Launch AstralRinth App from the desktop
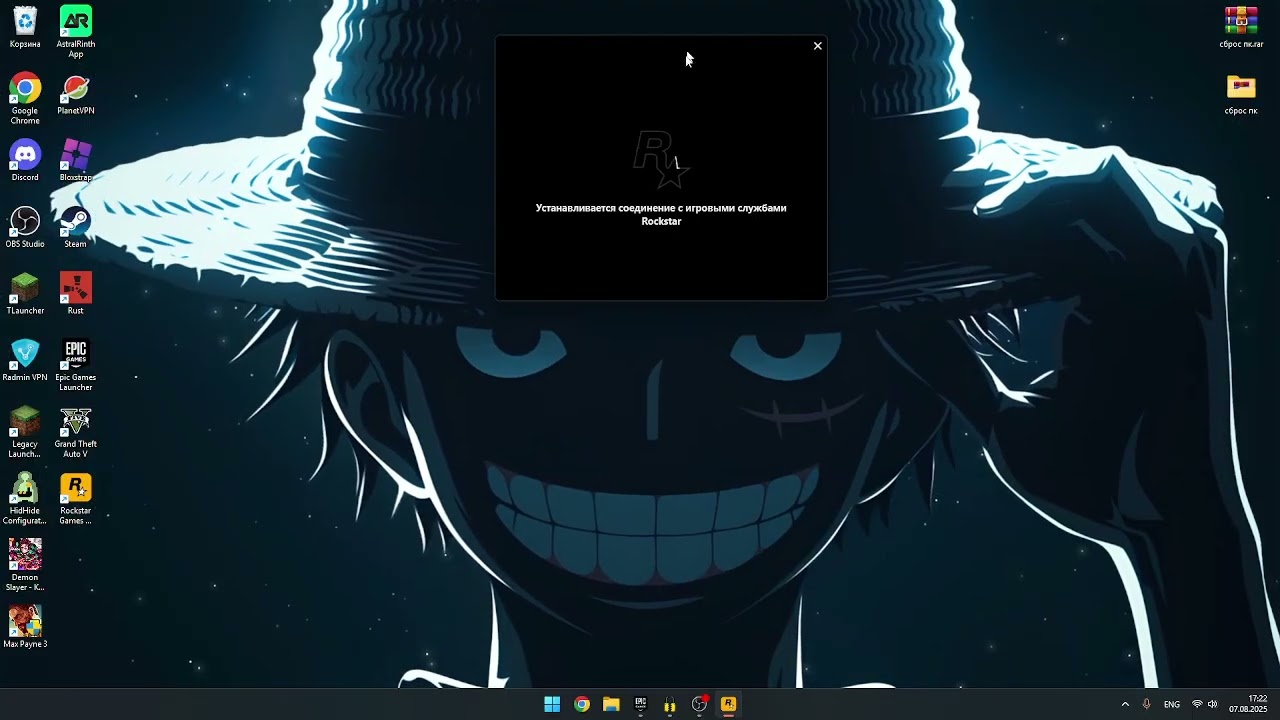 point(76,32)
